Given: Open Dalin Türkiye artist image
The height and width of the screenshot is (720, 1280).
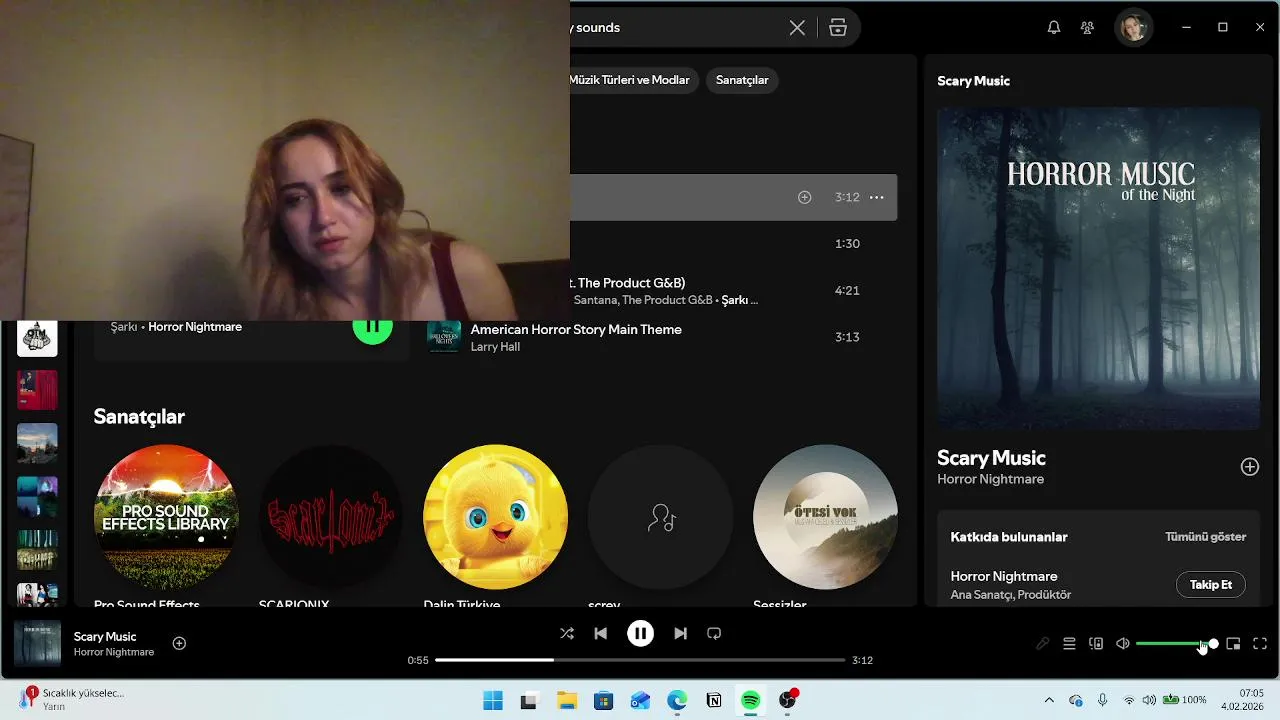Looking at the screenshot, I should (x=495, y=517).
